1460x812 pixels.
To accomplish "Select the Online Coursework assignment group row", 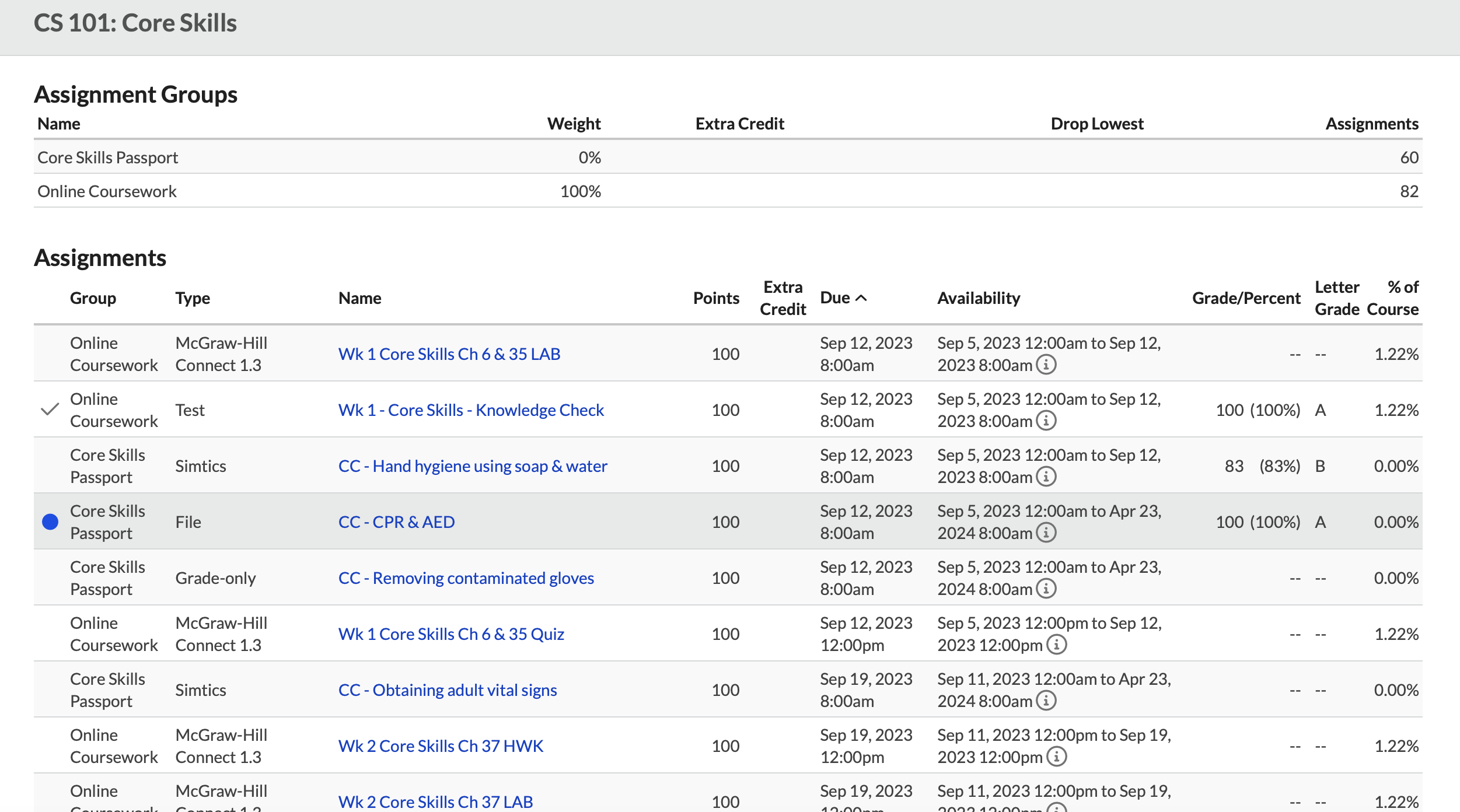I will [107, 191].
